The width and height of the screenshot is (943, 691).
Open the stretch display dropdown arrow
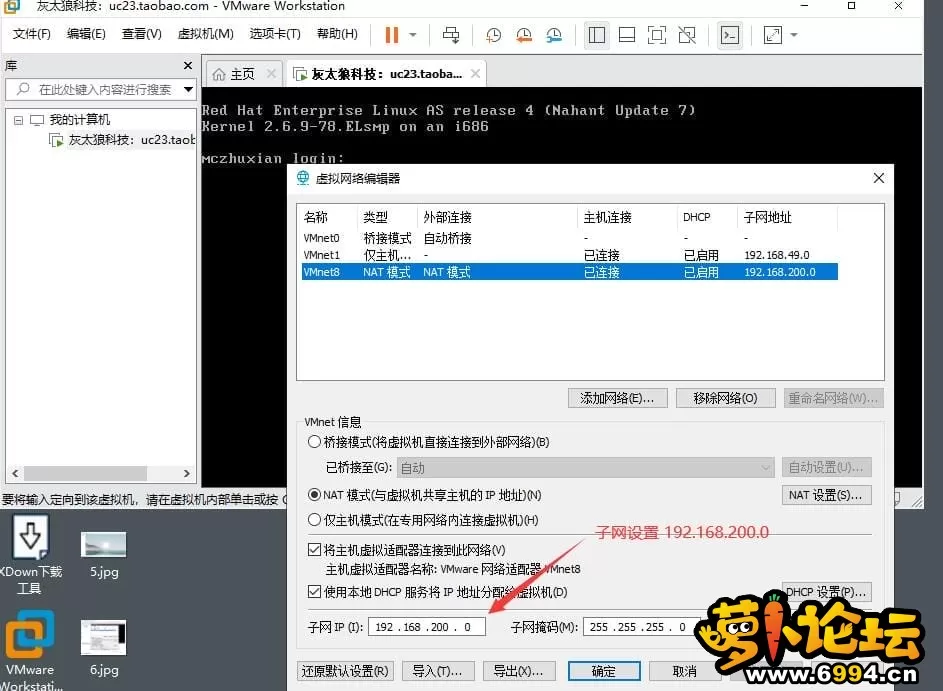(794, 35)
